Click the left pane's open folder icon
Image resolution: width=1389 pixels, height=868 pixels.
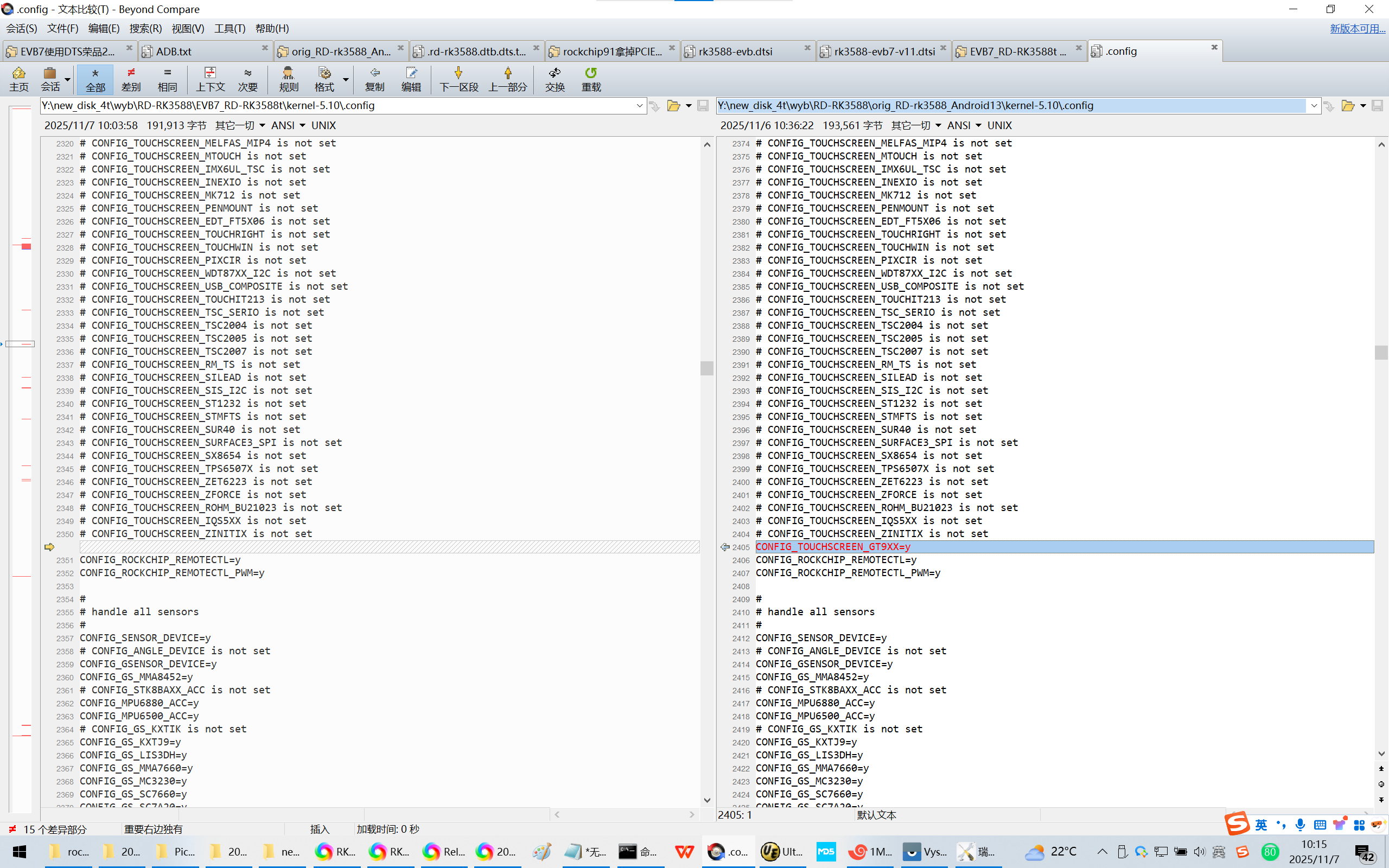coord(673,106)
